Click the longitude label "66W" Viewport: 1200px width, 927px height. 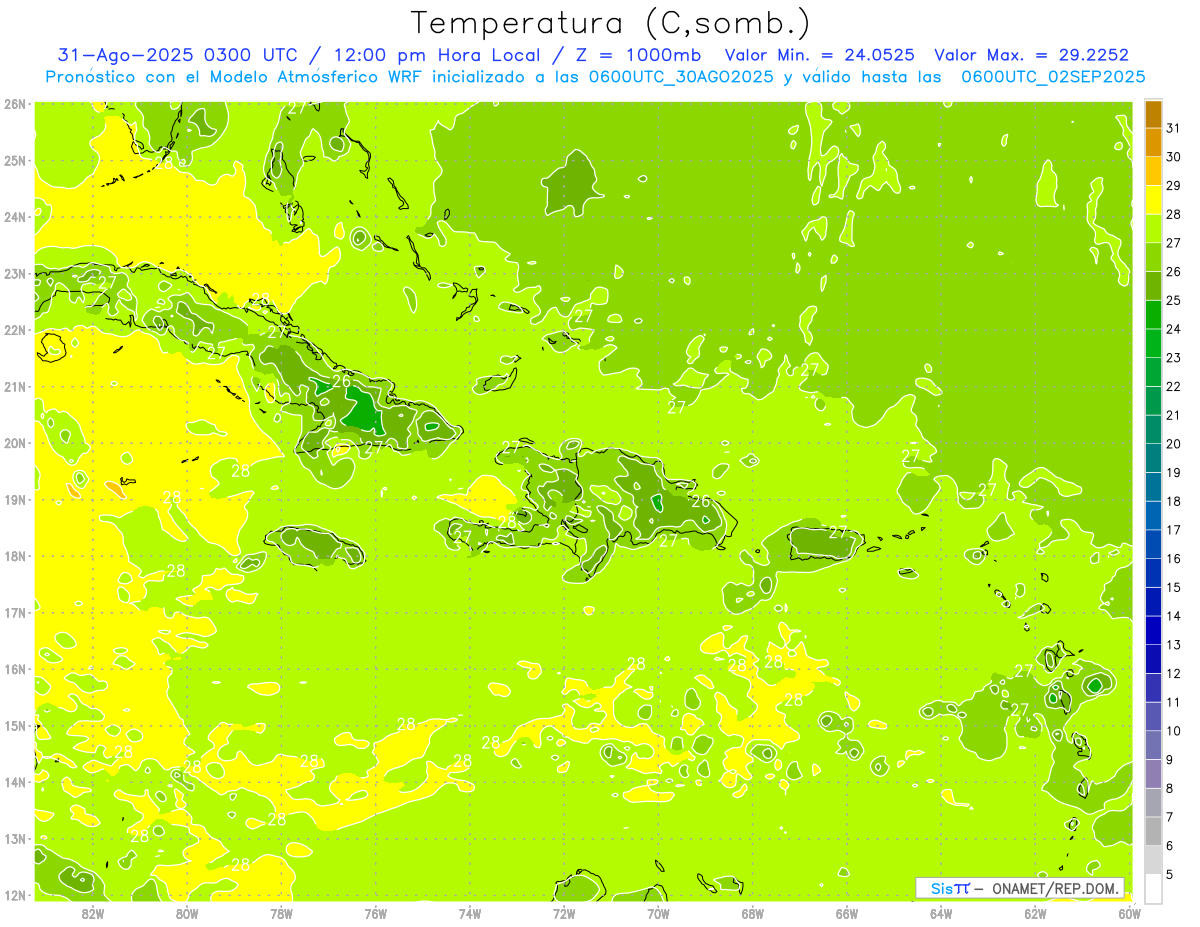(847, 913)
